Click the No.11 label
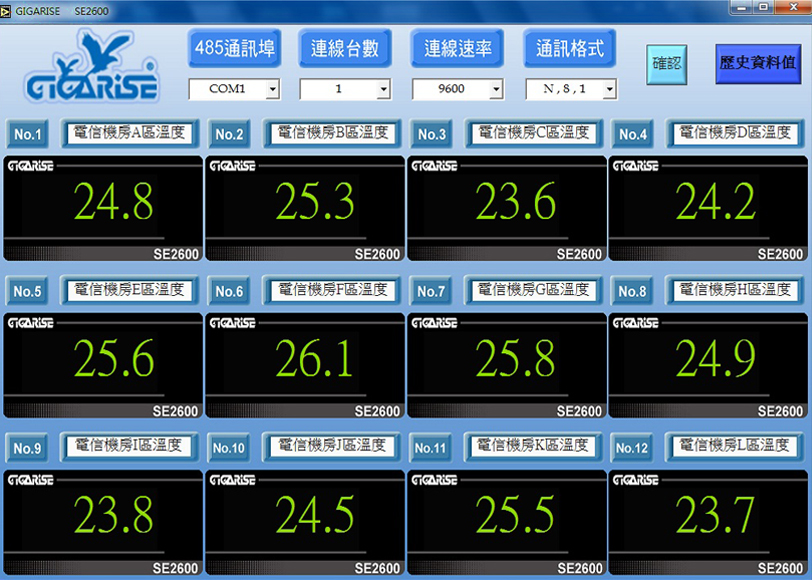 (430, 447)
